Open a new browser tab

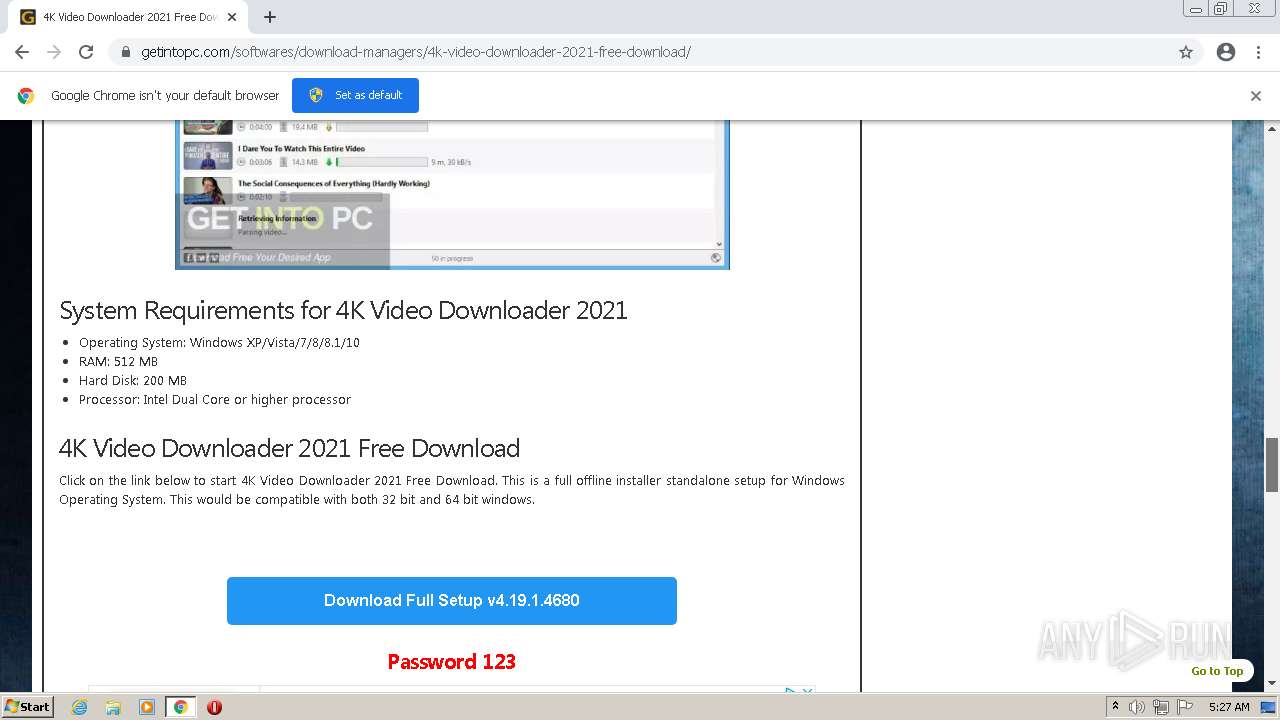tap(270, 17)
